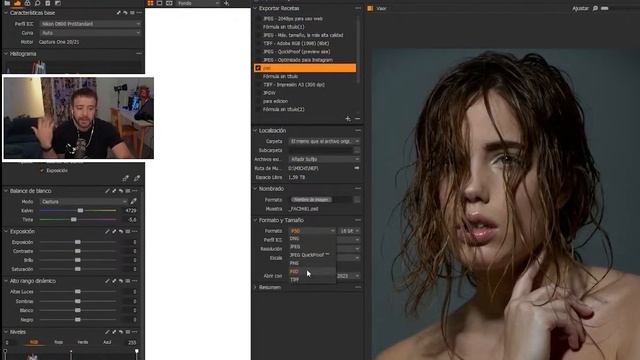Remove selected export recipe with minus icon
Viewport: 640px width, 360px height.
point(358,119)
